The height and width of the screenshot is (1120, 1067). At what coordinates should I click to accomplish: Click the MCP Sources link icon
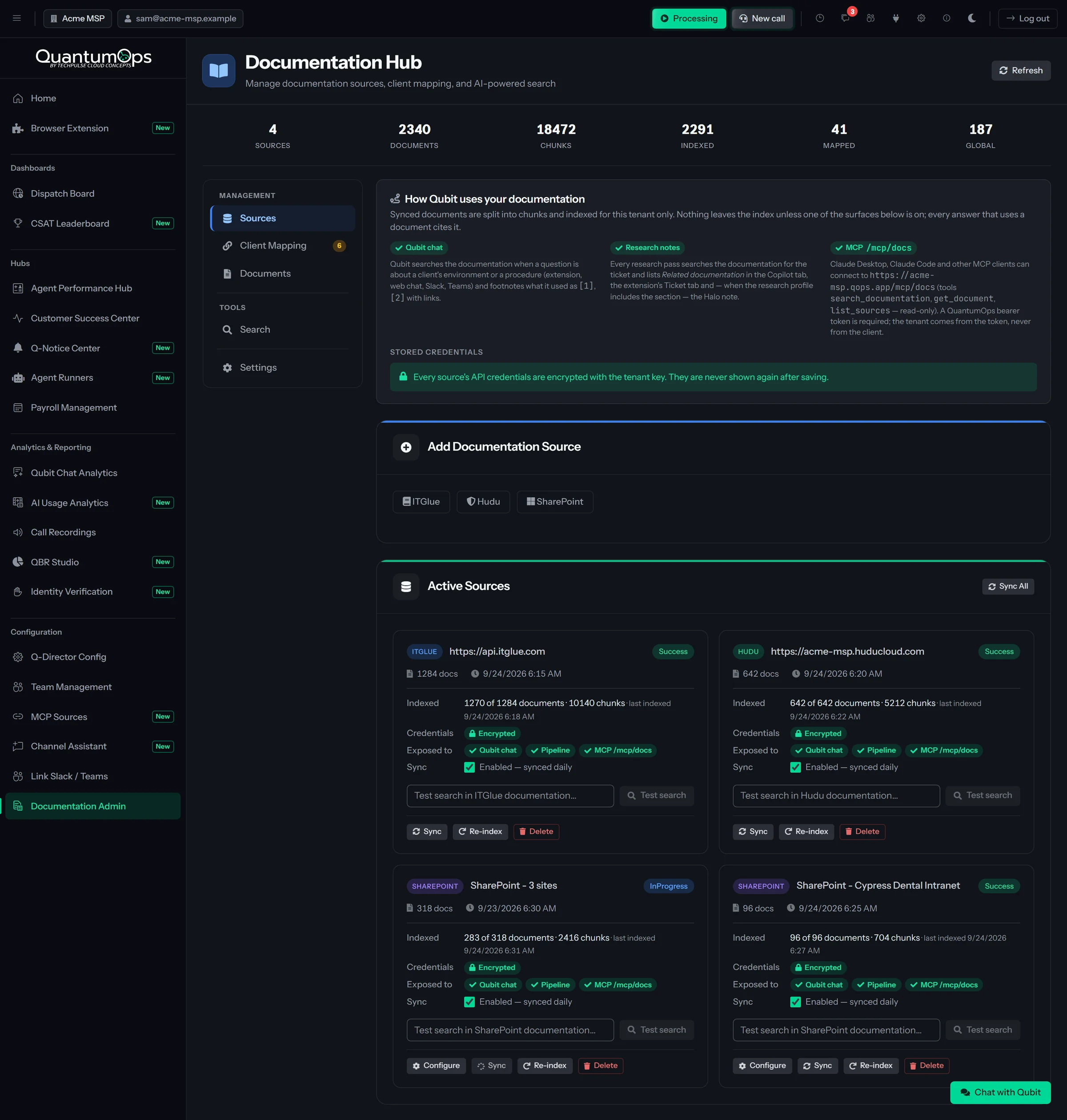(x=18, y=716)
